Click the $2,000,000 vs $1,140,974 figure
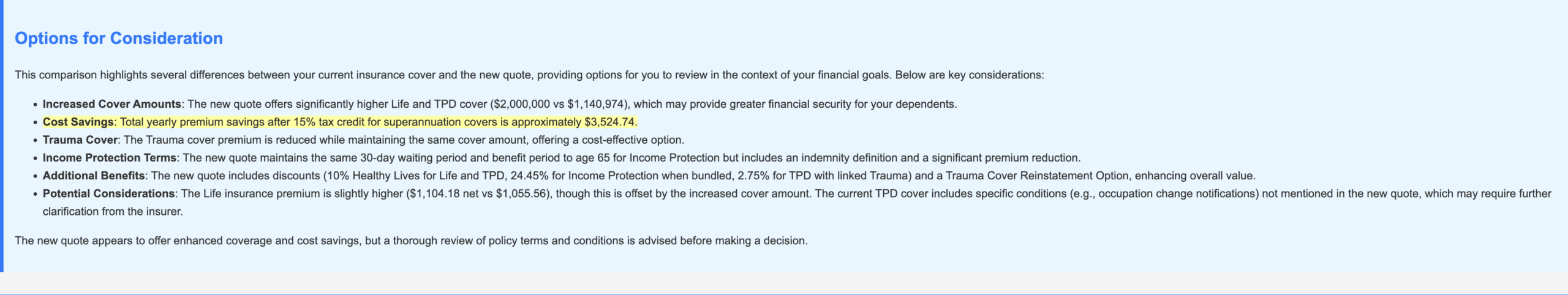 (560, 104)
